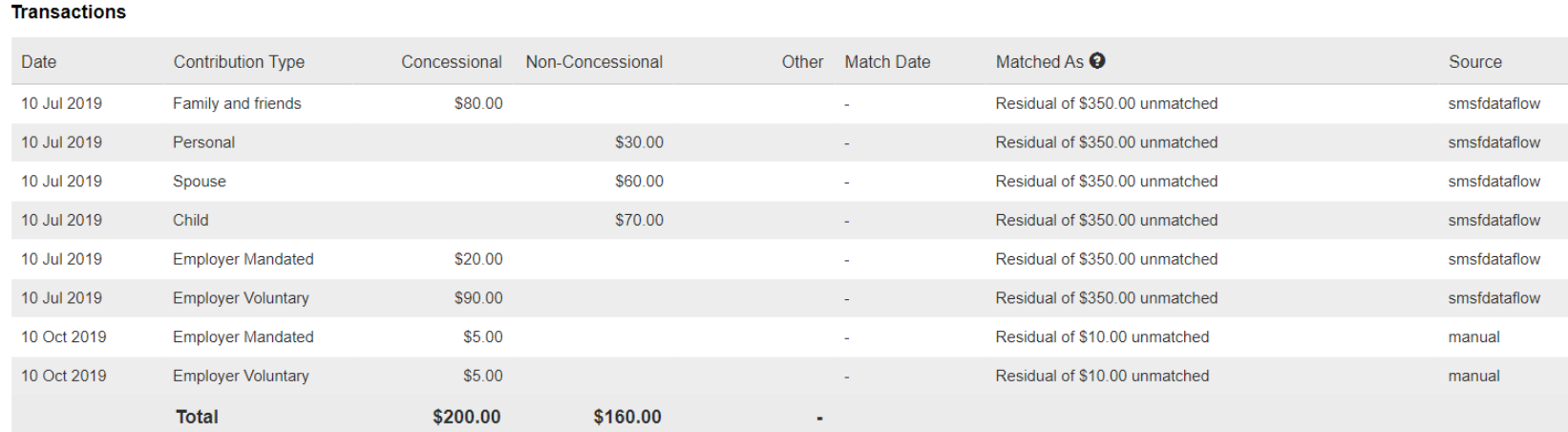Click Residual of $10.00 unmatched in last row

1102,376
